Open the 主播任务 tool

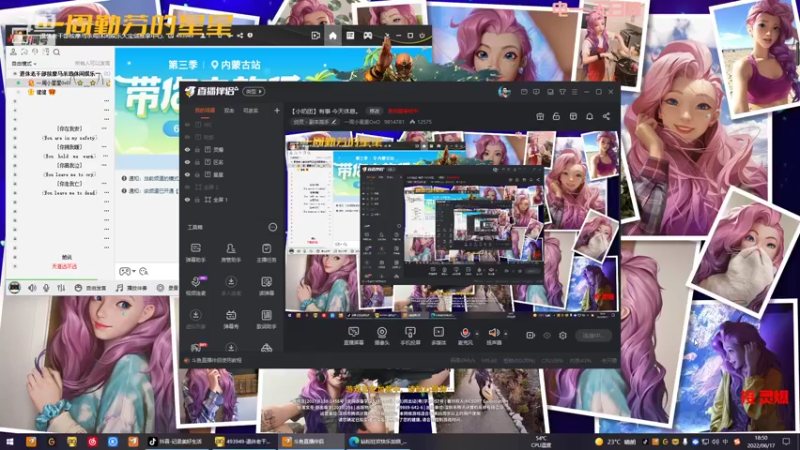(x=266, y=252)
